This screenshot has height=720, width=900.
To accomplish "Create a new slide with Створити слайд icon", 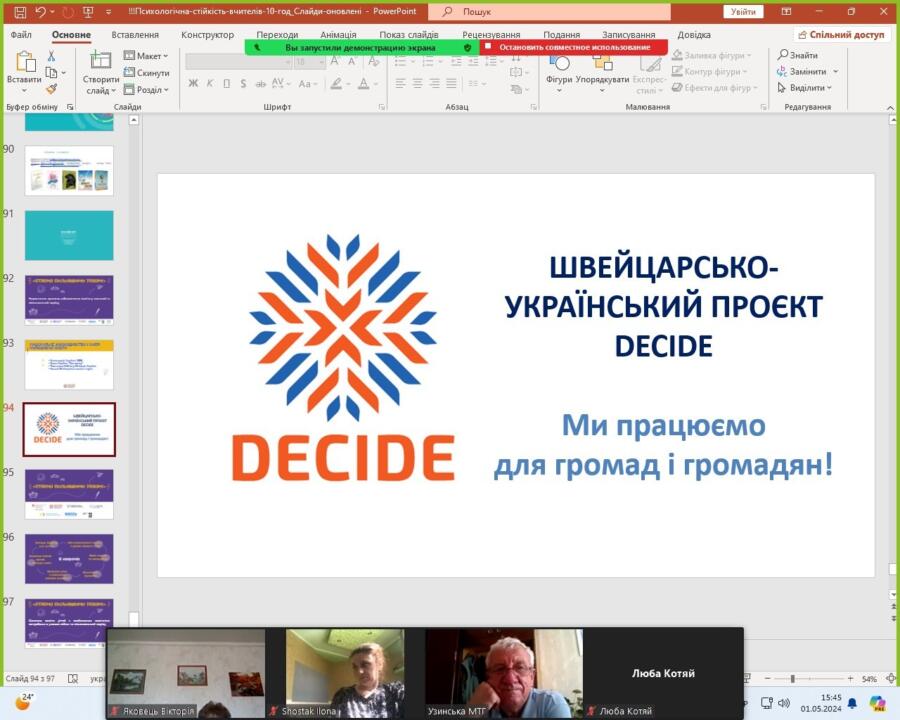I will point(100,61).
